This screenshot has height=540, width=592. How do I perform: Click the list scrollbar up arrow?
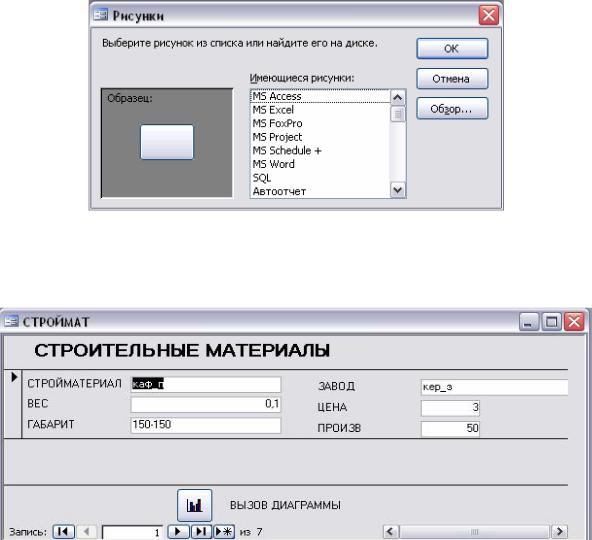[398, 98]
